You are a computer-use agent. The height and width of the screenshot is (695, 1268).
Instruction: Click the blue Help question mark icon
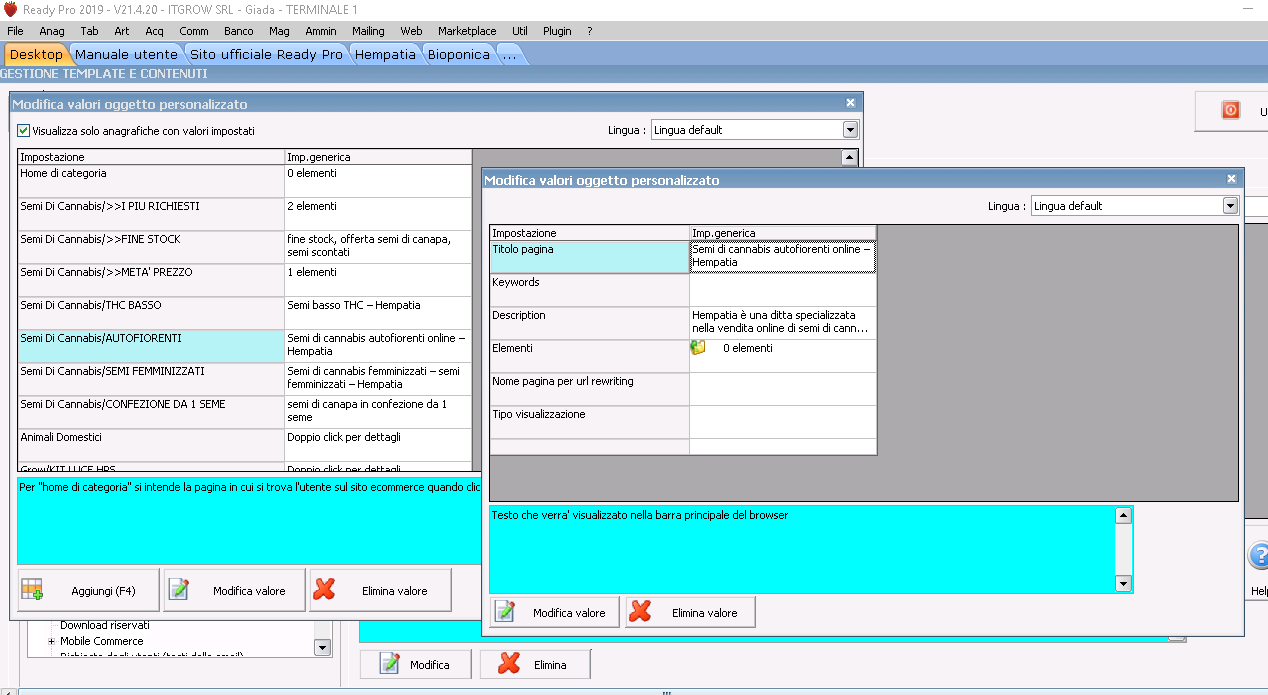click(1258, 556)
